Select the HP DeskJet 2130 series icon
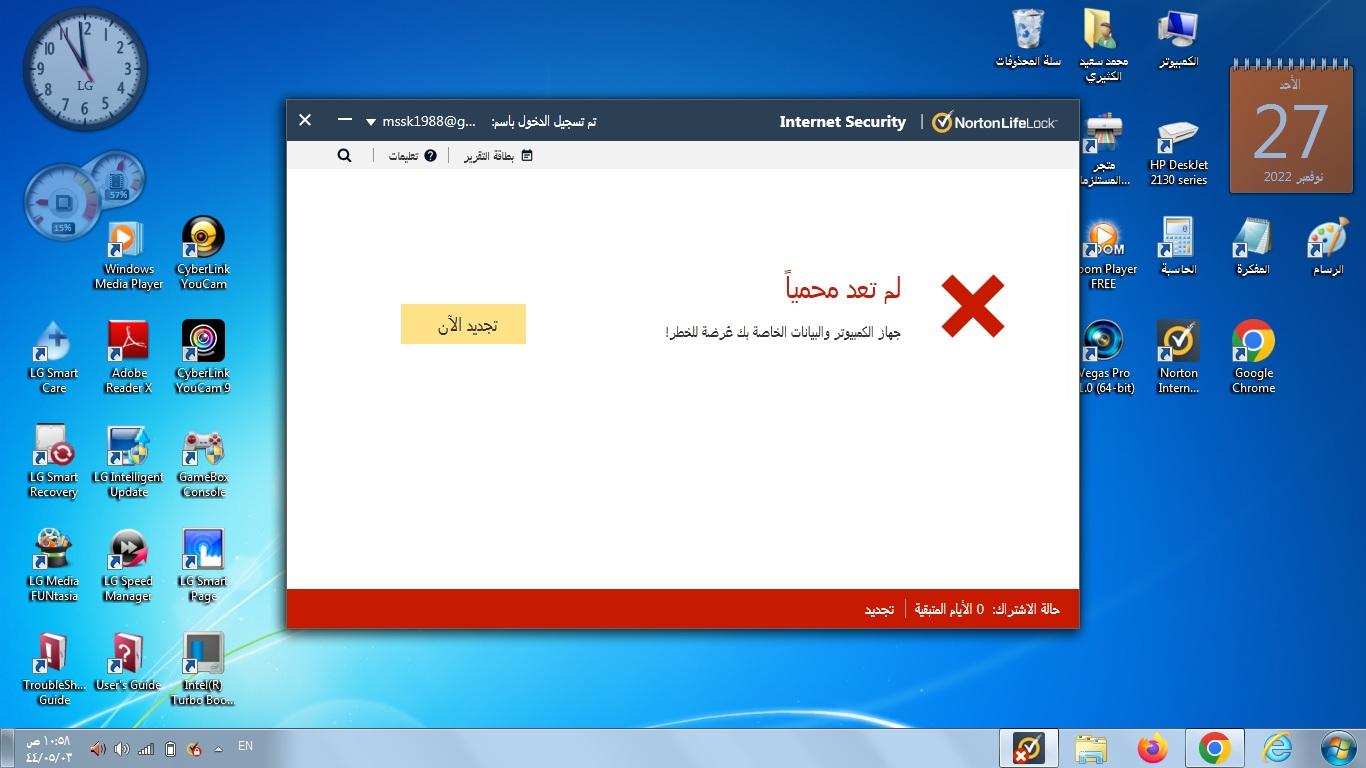Screen dimensions: 1366x768 coord(1178,152)
